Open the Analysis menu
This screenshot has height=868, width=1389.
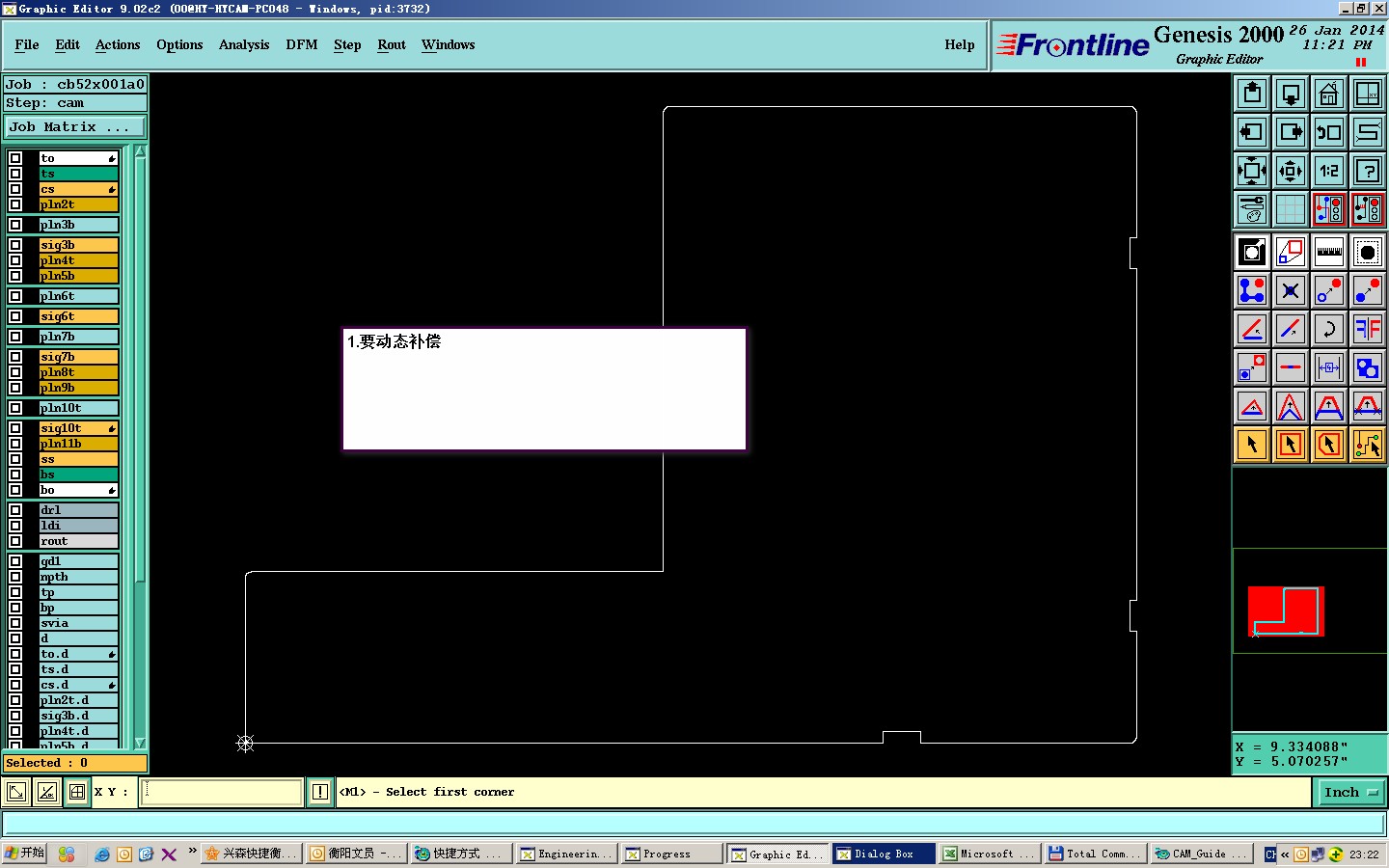(244, 44)
